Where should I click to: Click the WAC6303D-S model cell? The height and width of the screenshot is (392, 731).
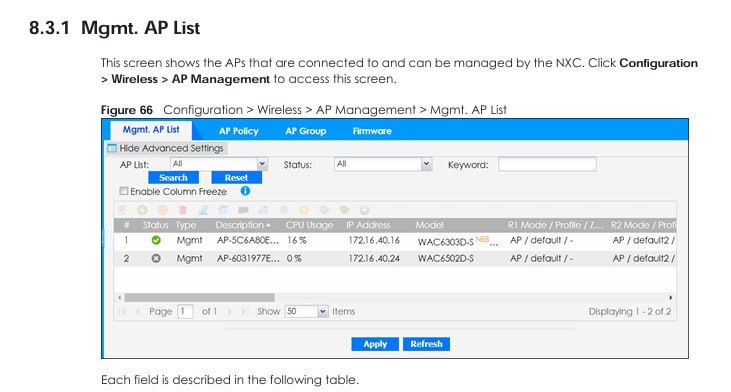(446, 241)
